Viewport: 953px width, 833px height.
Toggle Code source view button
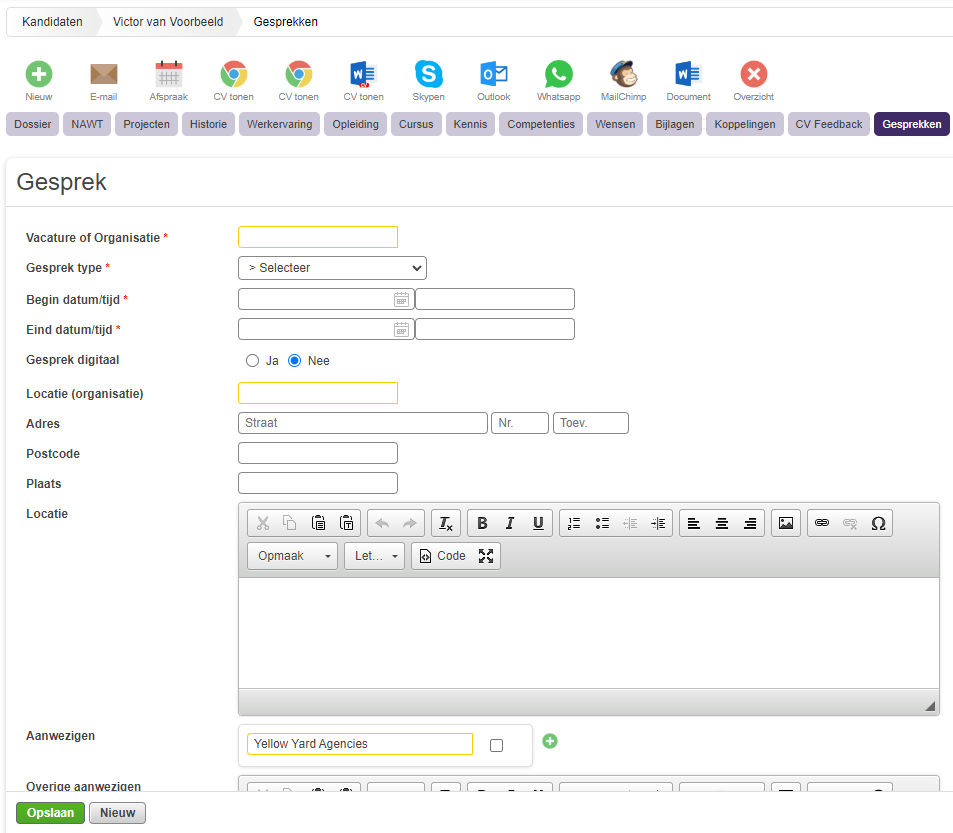443,556
